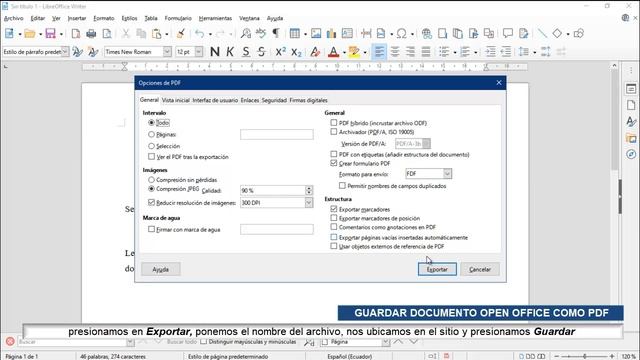The width and height of the screenshot is (640, 360).
Task: Enable Firmar con marca de agua
Action: 151,229
